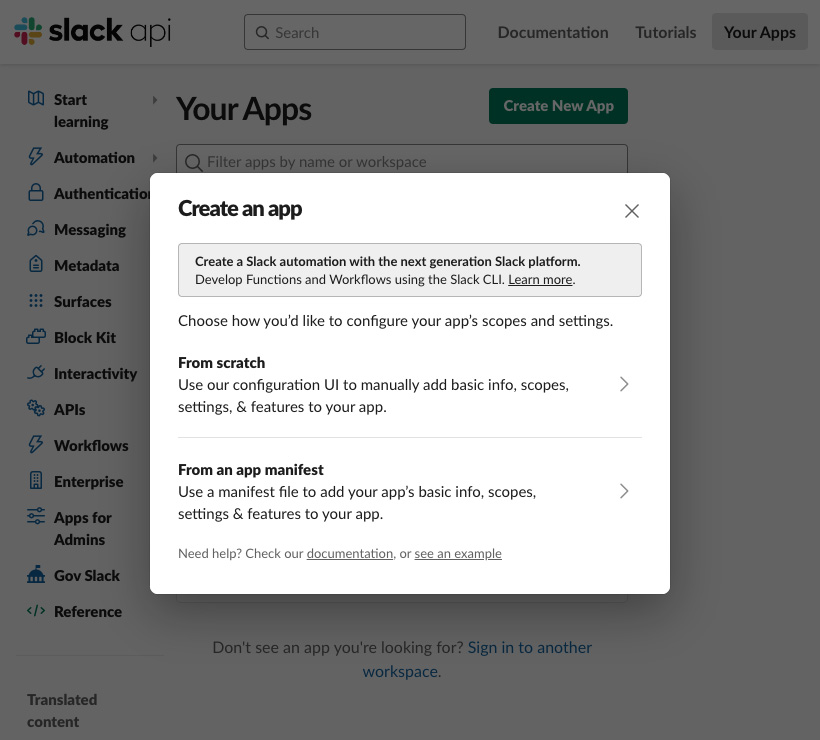
Task: Open the Reference sidebar section
Action: click(88, 612)
